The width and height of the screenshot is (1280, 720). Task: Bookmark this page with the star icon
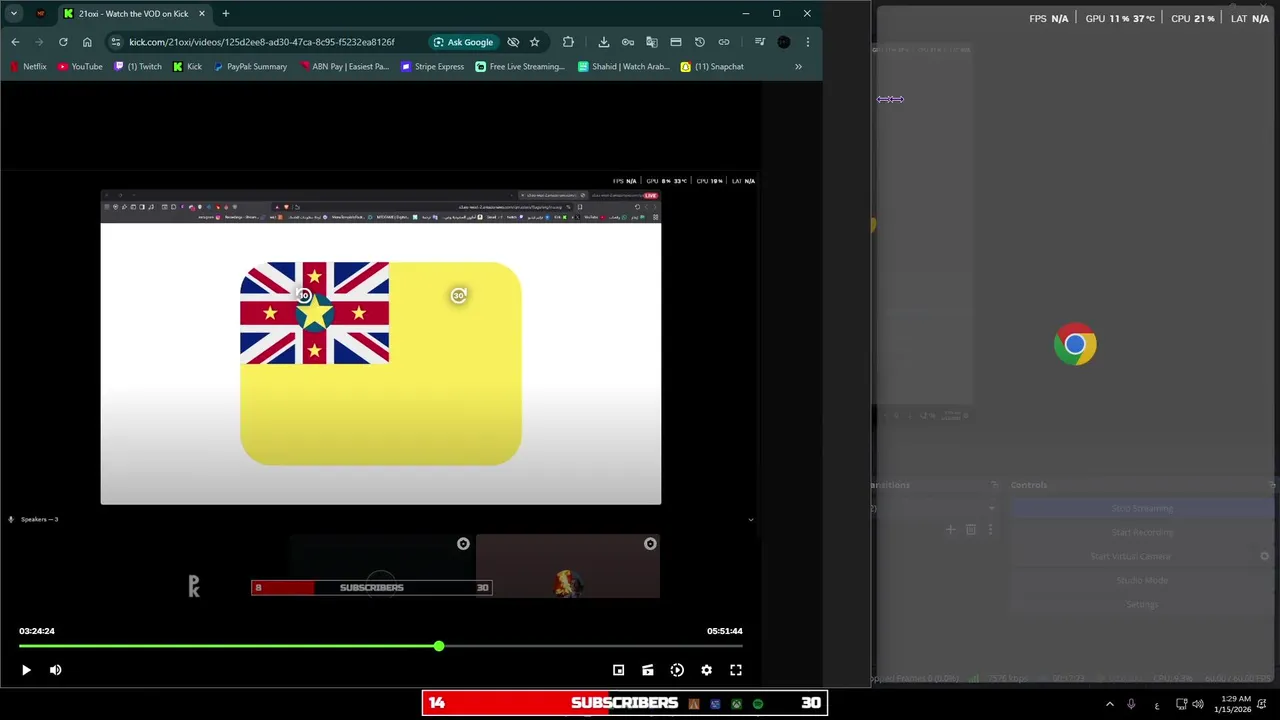coord(535,42)
